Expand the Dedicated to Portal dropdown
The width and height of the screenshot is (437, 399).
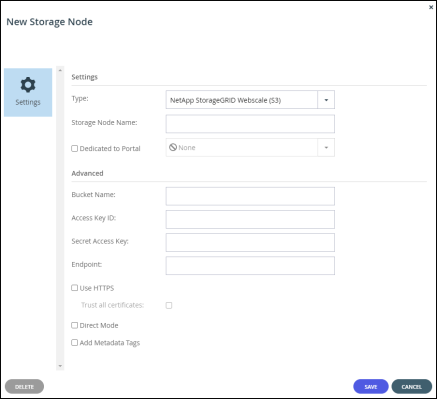coord(326,147)
